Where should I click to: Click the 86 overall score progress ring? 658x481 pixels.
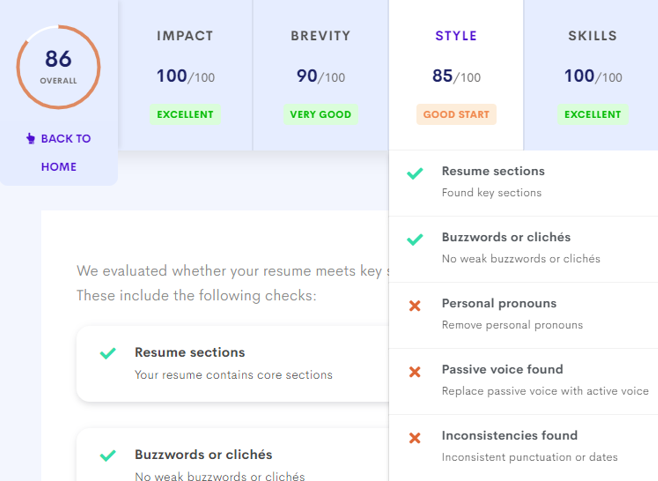pyautogui.click(x=58, y=67)
